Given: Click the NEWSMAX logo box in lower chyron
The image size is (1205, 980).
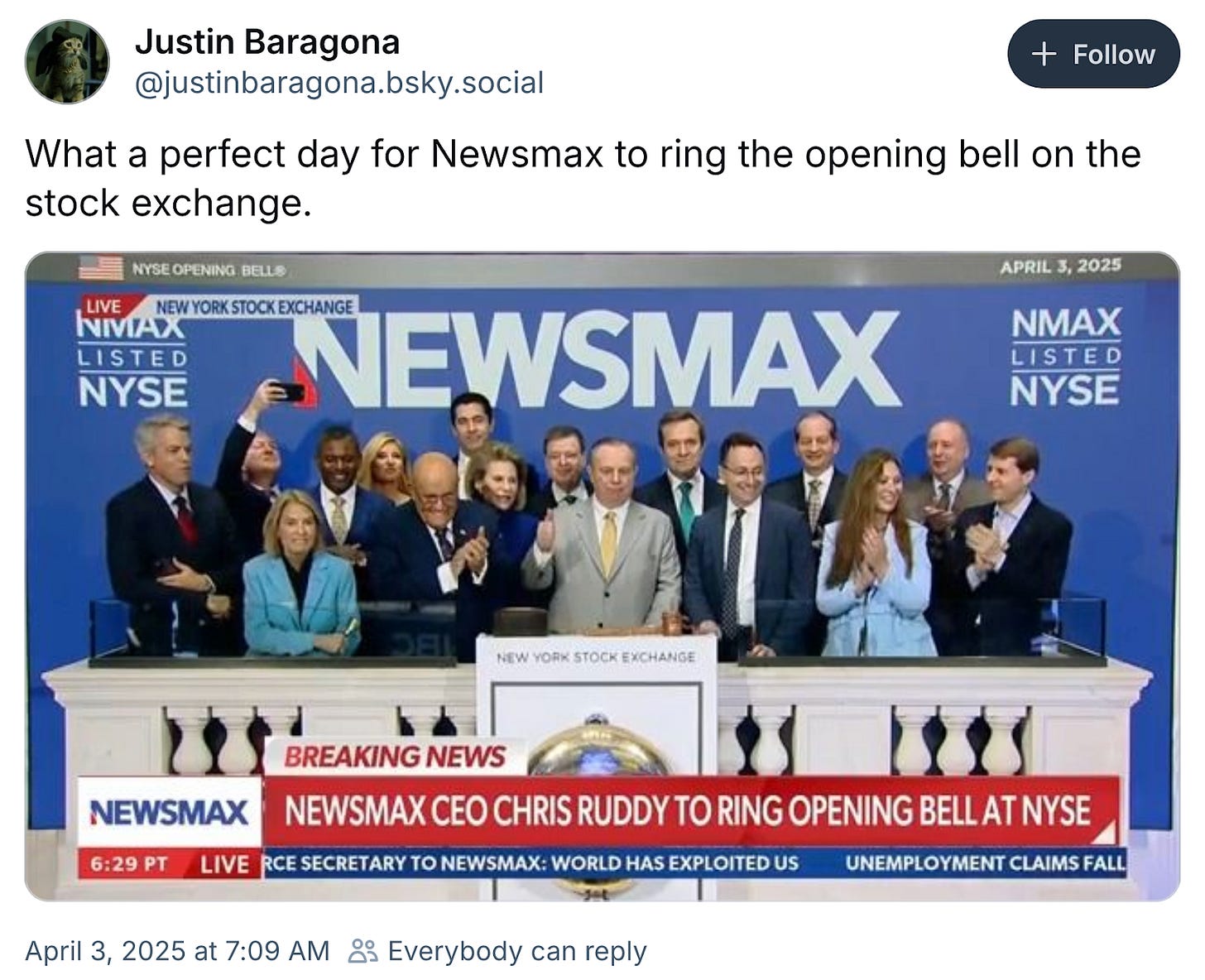Looking at the screenshot, I should click(170, 813).
